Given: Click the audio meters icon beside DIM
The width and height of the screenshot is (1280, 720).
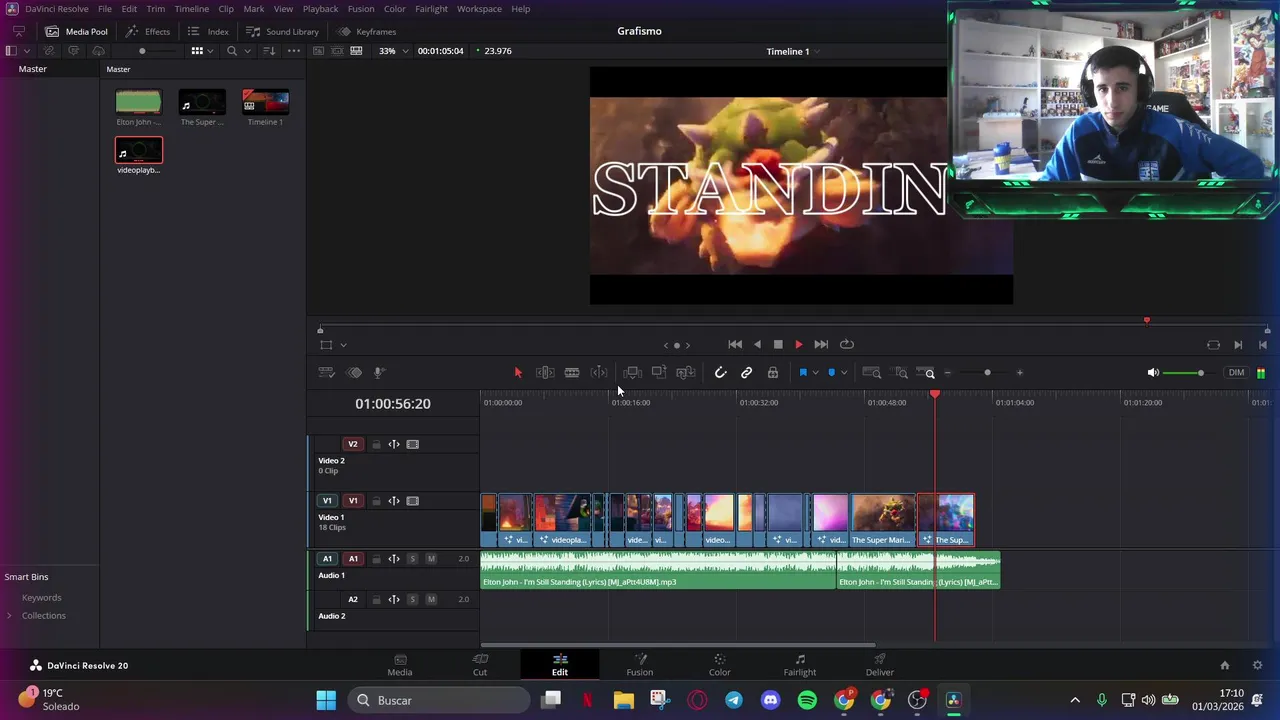Looking at the screenshot, I should [1261, 373].
